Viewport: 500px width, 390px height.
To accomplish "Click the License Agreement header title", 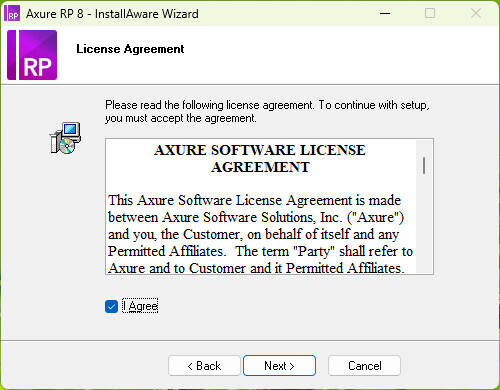I will [x=130, y=49].
